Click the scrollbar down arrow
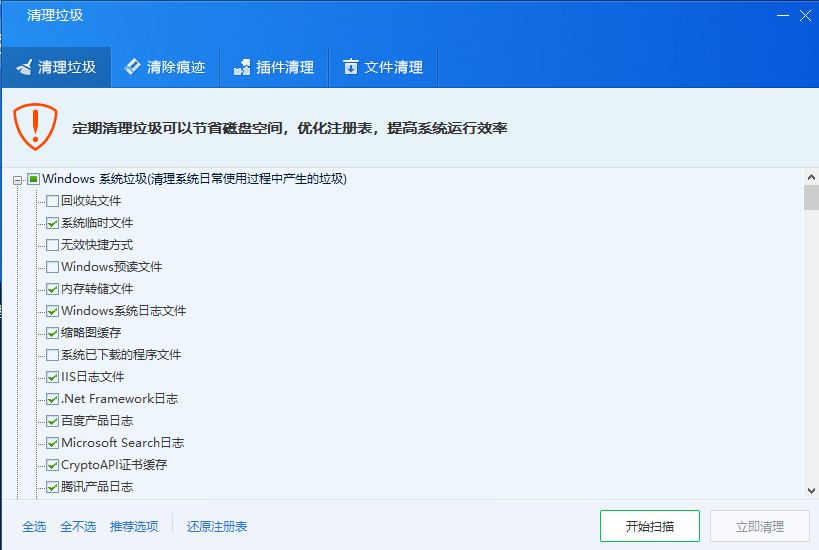 (x=811, y=490)
